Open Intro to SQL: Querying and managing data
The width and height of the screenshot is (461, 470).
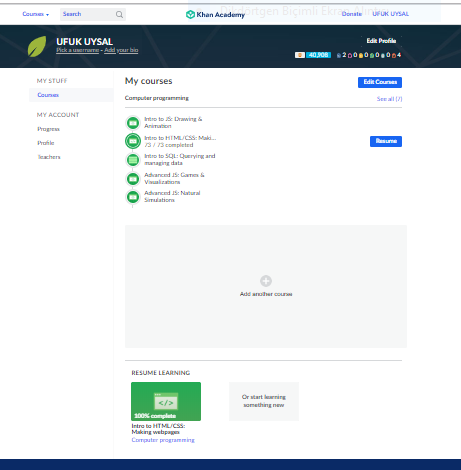coord(180,159)
